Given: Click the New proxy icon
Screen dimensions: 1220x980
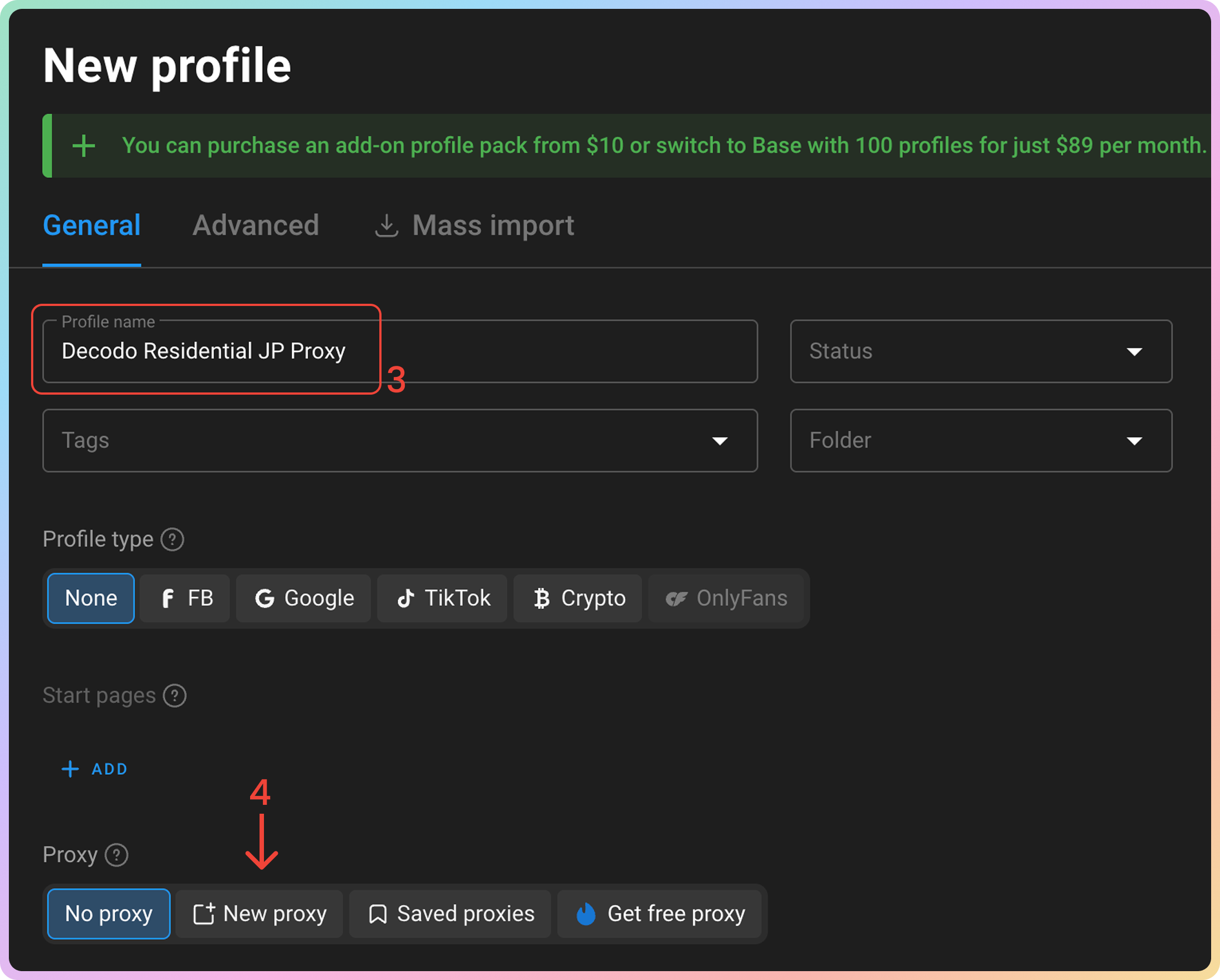Looking at the screenshot, I should tap(204, 914).
